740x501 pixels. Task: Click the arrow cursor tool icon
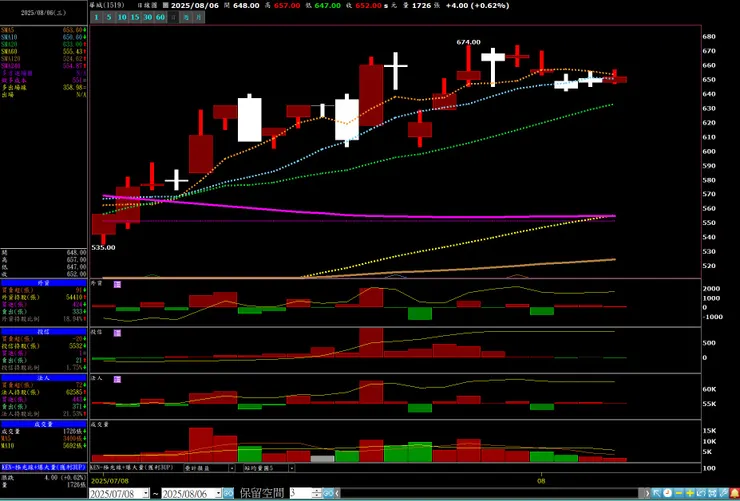point(656,493)
